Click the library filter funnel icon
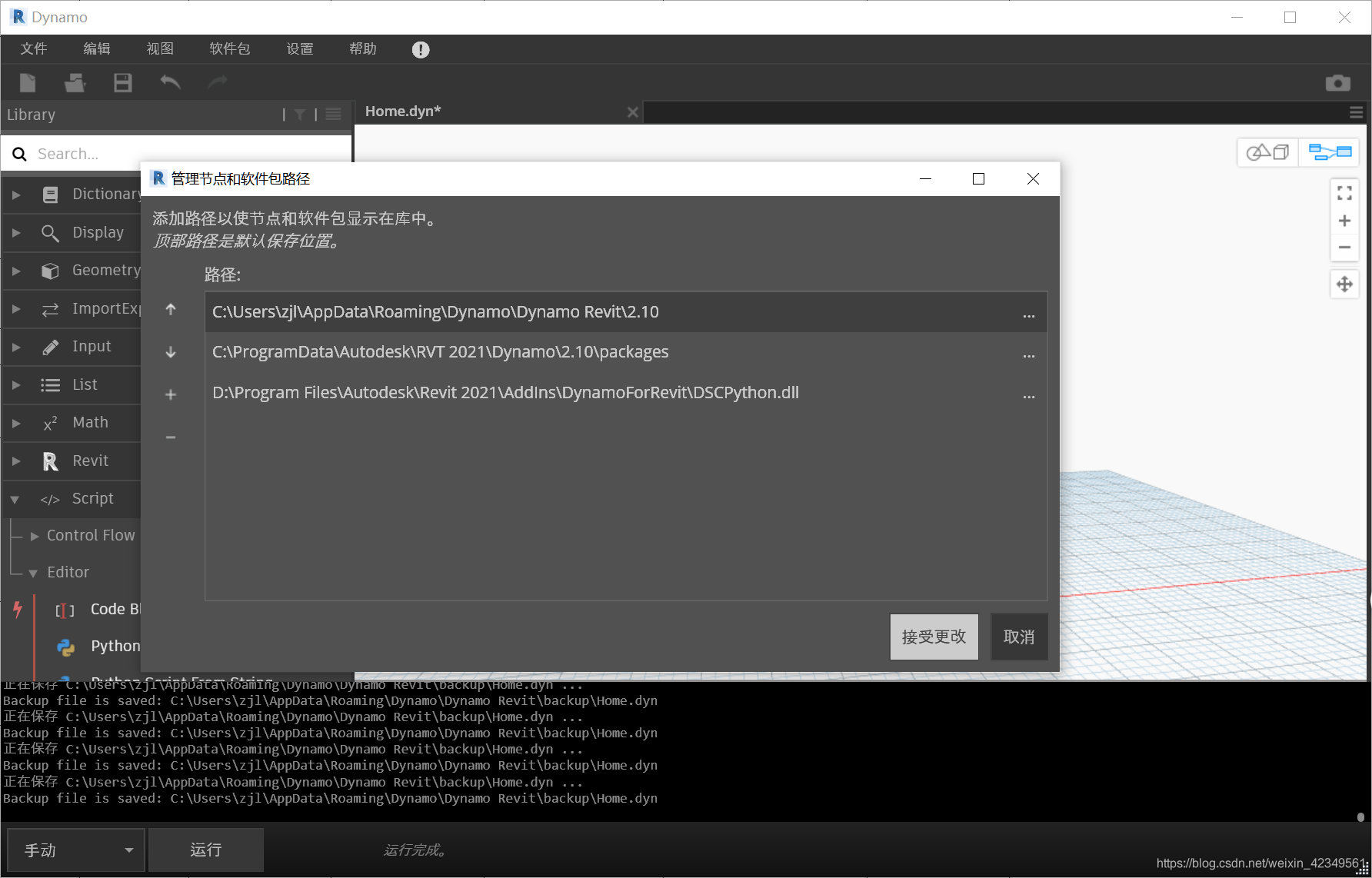The width and height of the screenshot is (1372, 878). (x=300, y=115)
